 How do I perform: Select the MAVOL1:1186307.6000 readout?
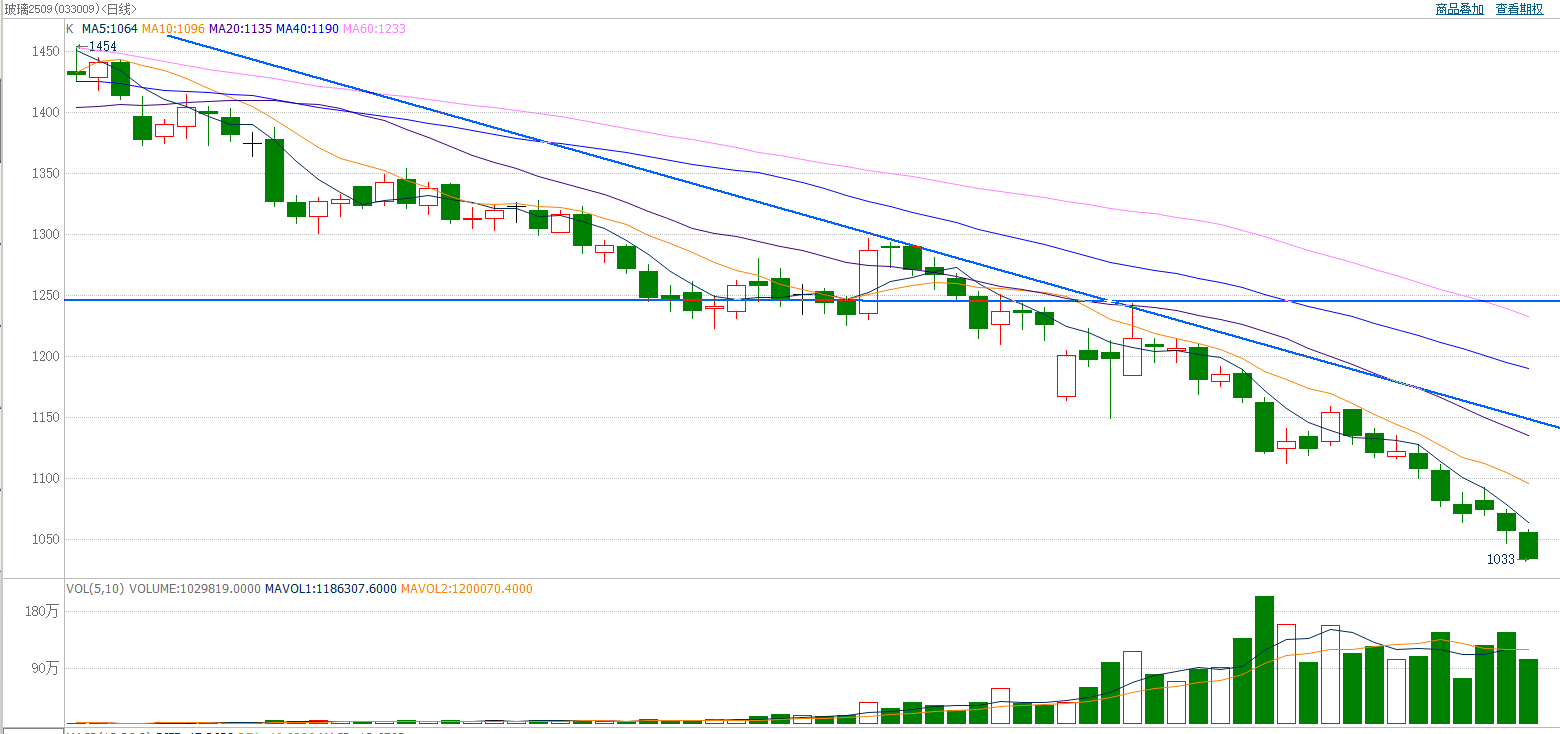click(330, 589)
